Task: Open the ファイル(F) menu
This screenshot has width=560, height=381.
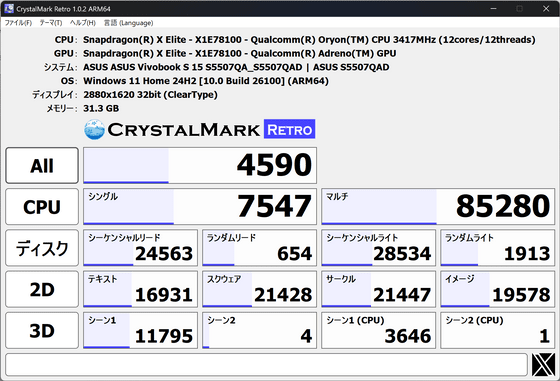Action: [x=18, y=23]
